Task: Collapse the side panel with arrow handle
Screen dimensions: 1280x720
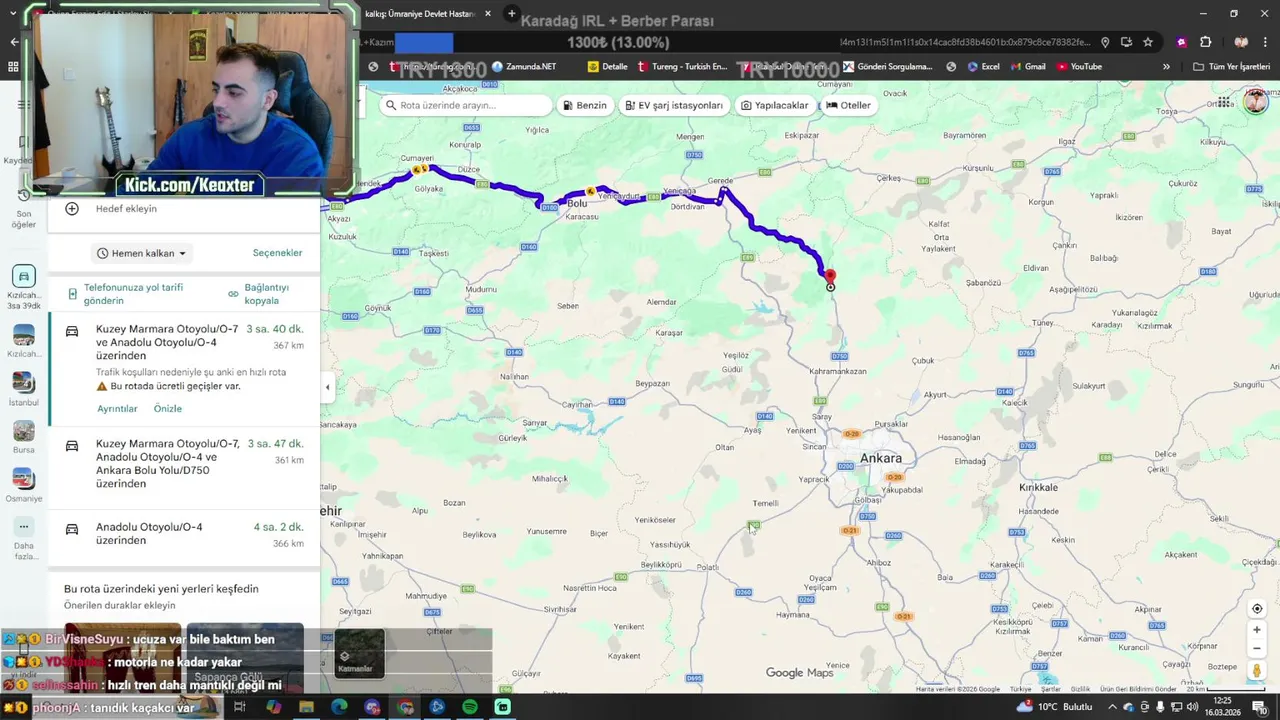Action: tap(327, 387)
